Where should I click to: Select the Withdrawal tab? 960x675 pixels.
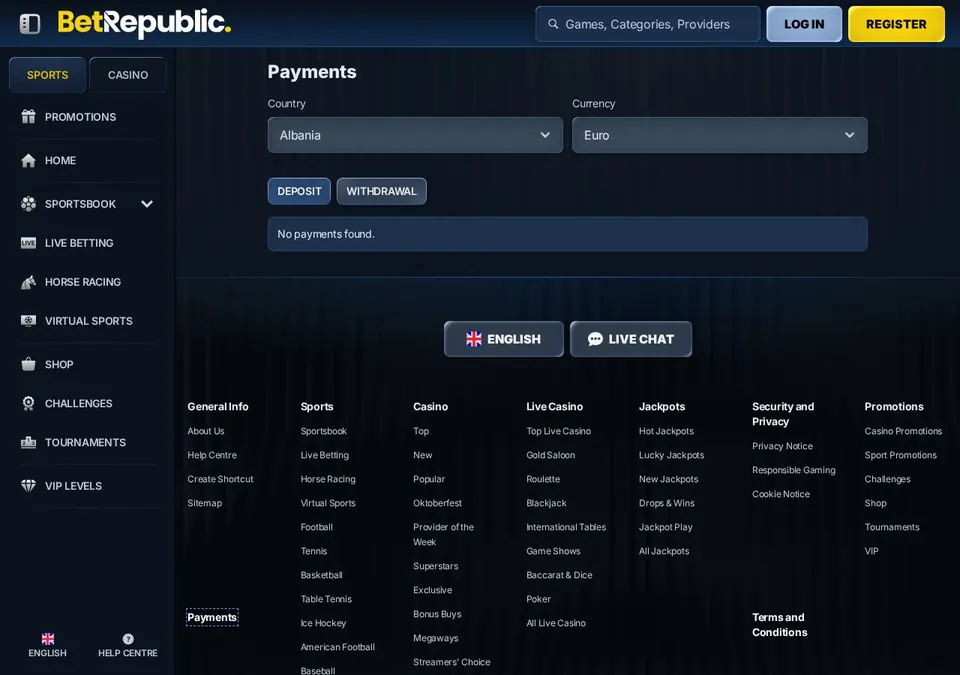click(x=381, y=191)
